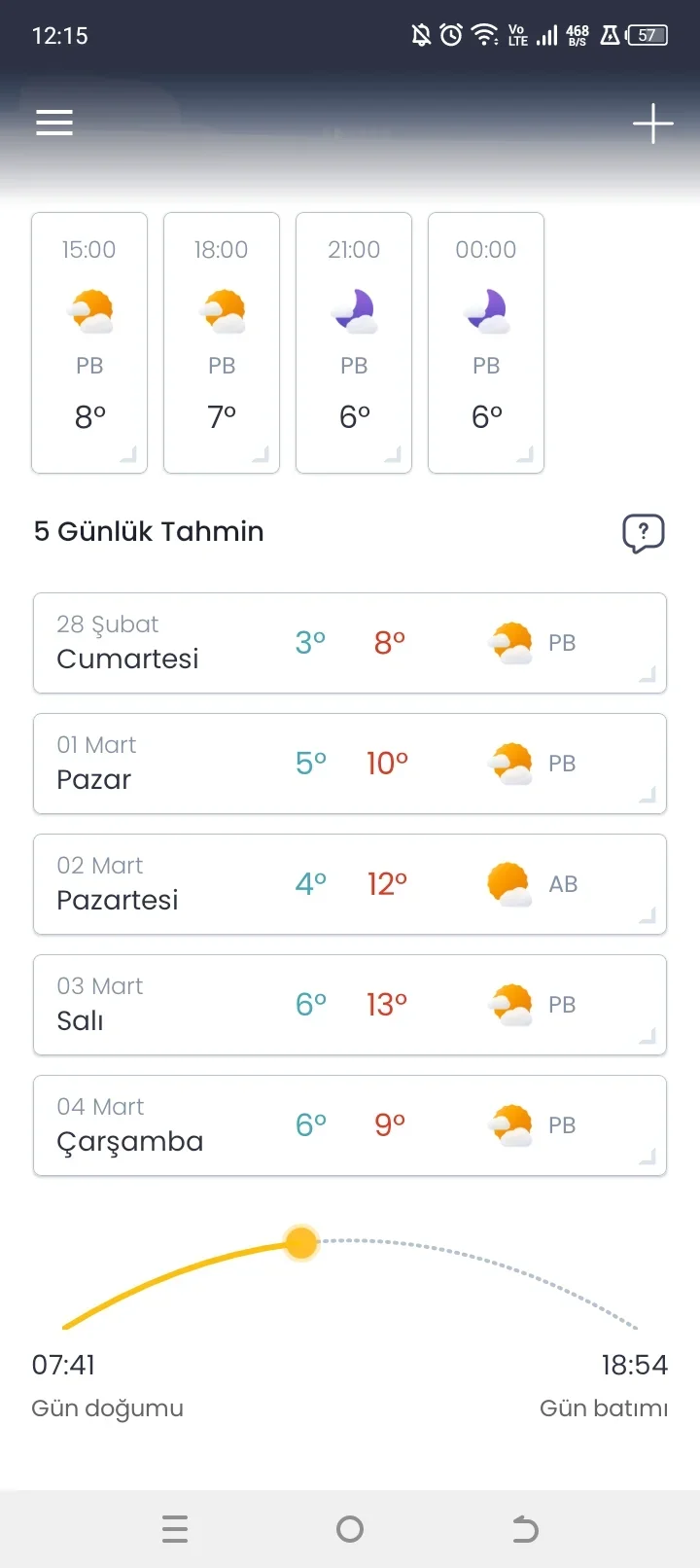Expand the 04 Mart Çarşamba corner arrow
700x1568 pixels.
click(x=647, y=1157)
